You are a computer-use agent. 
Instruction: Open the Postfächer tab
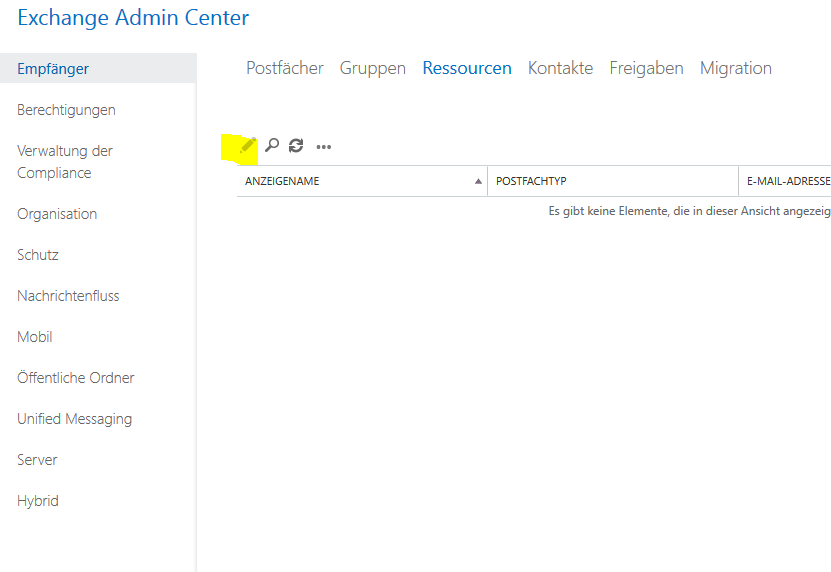285,68
